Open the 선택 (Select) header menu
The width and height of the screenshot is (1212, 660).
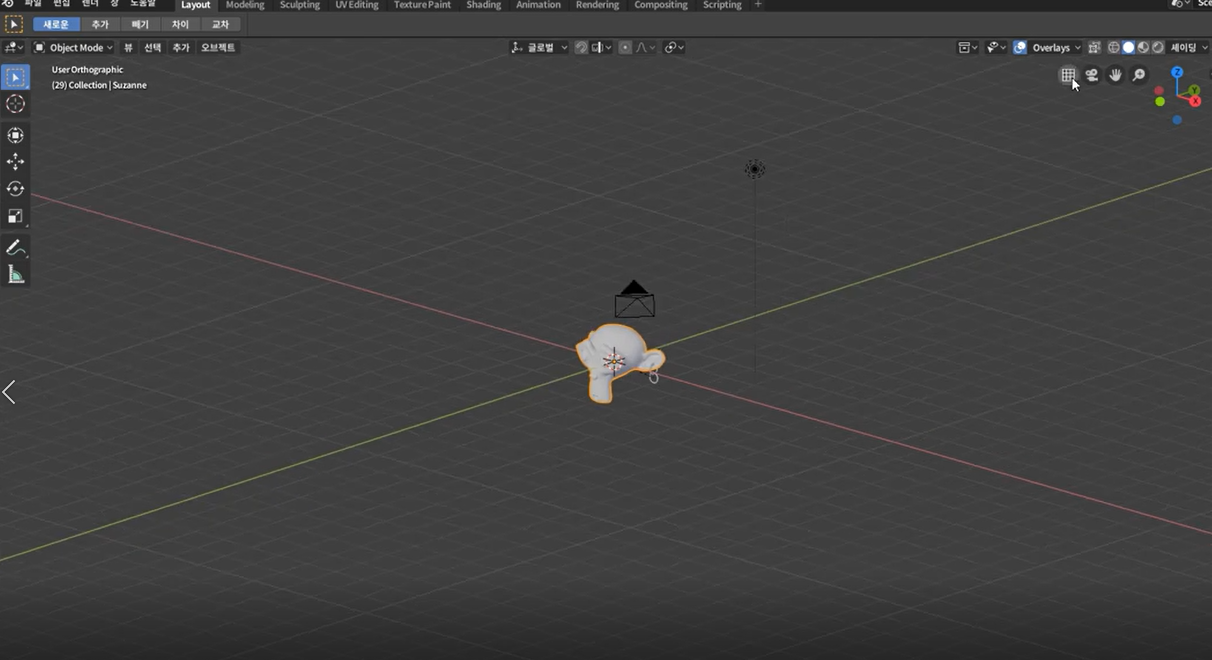(152, 47)
